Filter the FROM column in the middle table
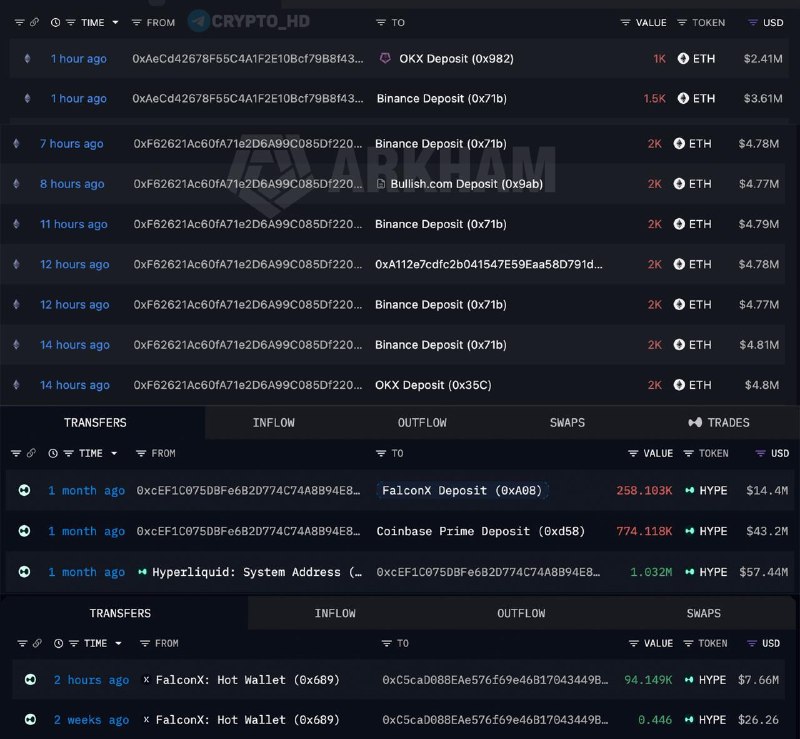800x739 pixels. click(x=141, y=453)
